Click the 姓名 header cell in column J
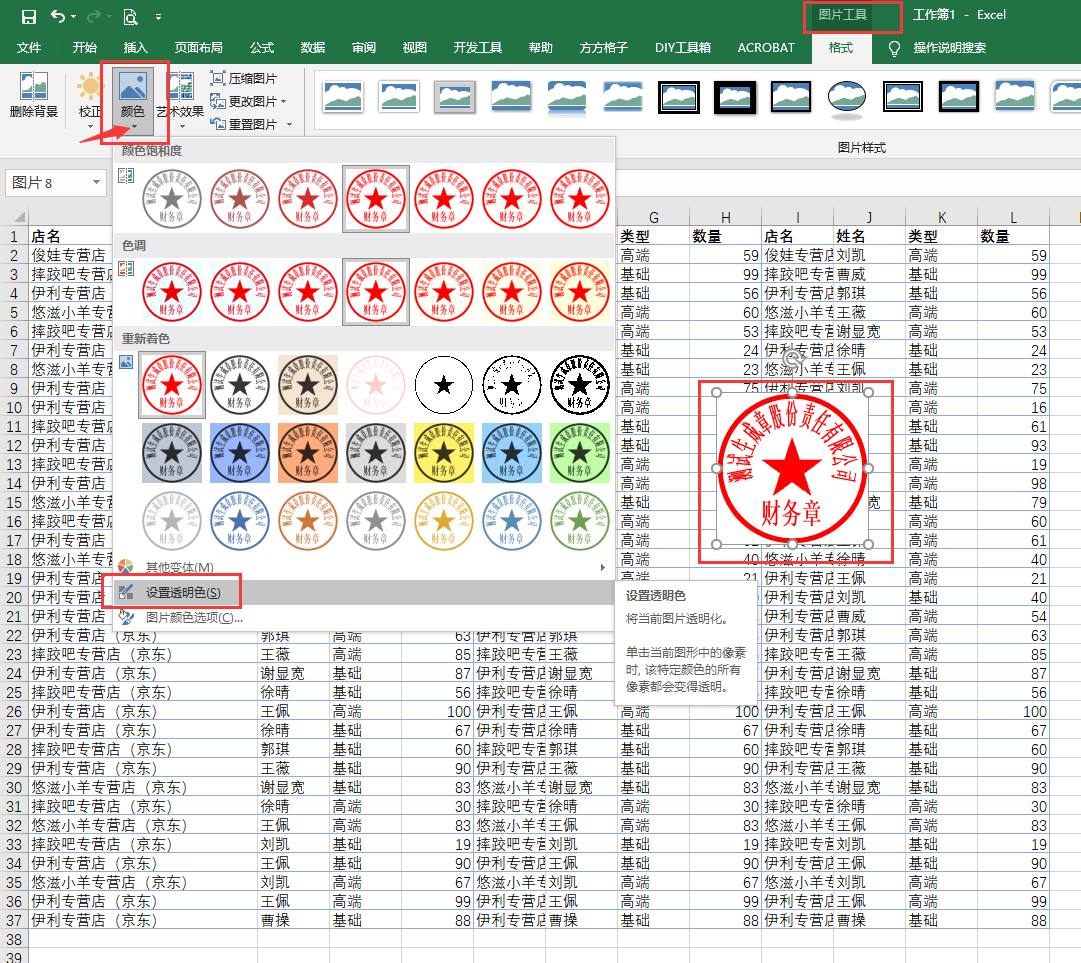Screen dimensions: 1081x963 point(869,236)
